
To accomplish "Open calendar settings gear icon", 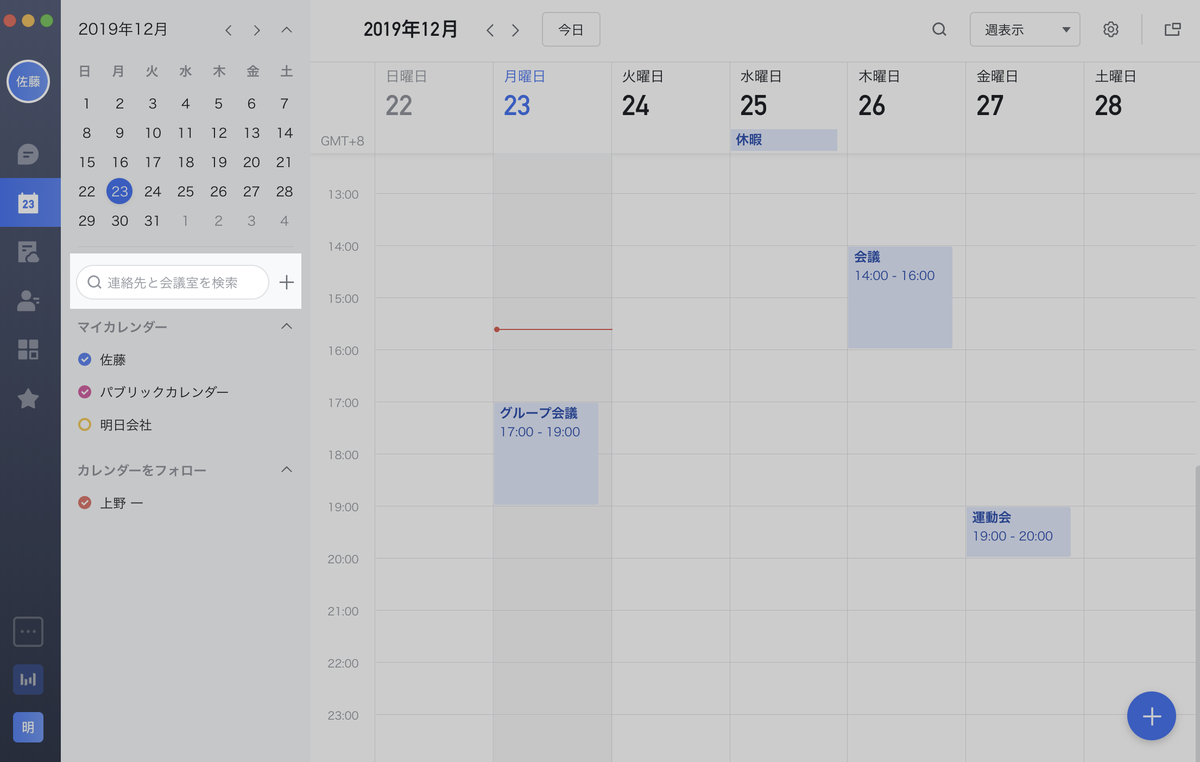I will 1111,30.
